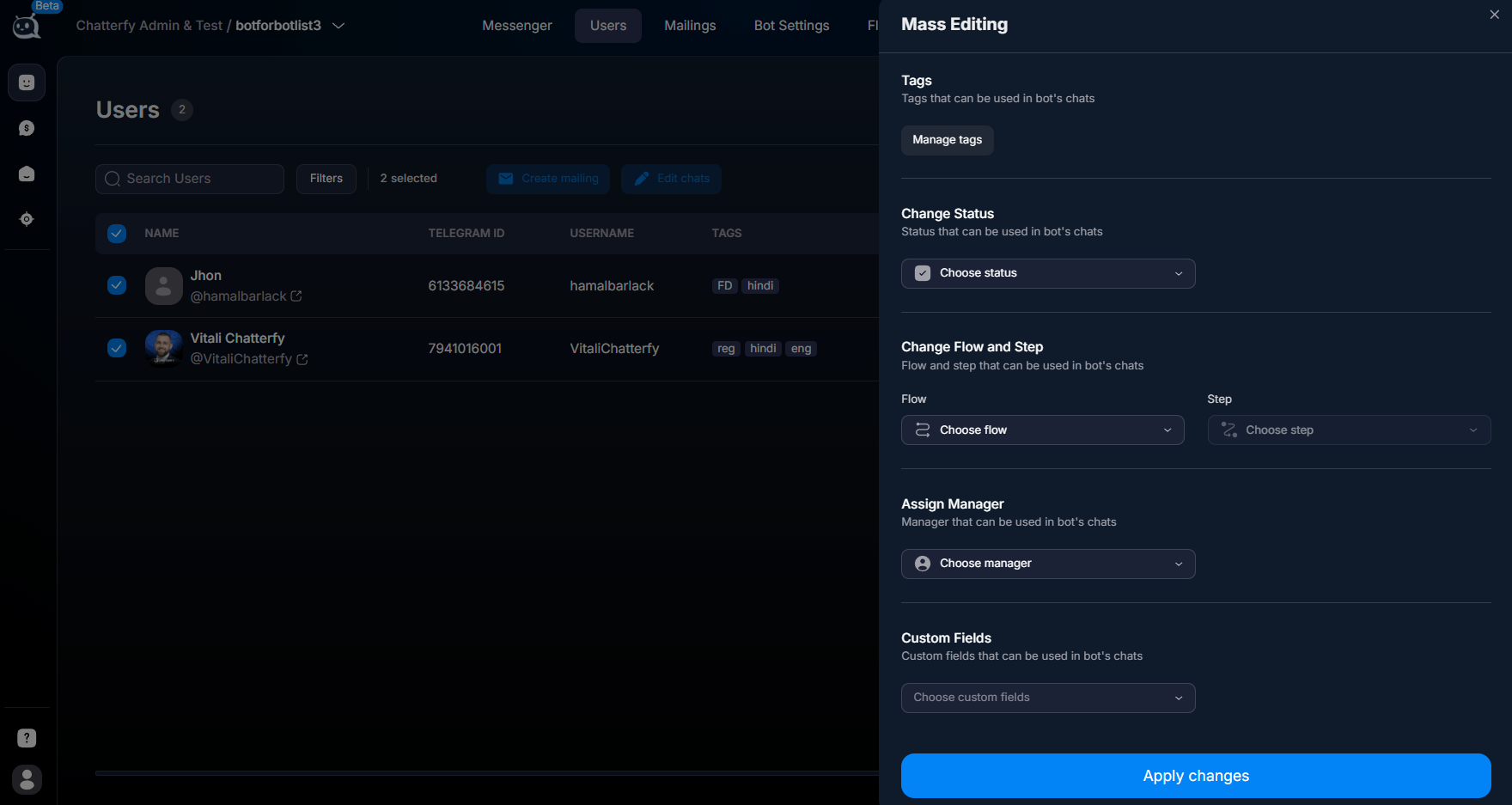Click the Manage tags button
1512x805 pixels.
[947, 140]
